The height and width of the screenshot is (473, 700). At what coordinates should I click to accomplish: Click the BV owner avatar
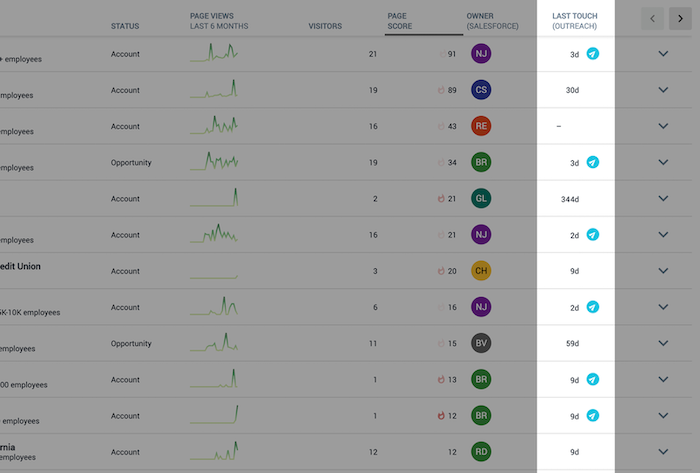point(481,343)
